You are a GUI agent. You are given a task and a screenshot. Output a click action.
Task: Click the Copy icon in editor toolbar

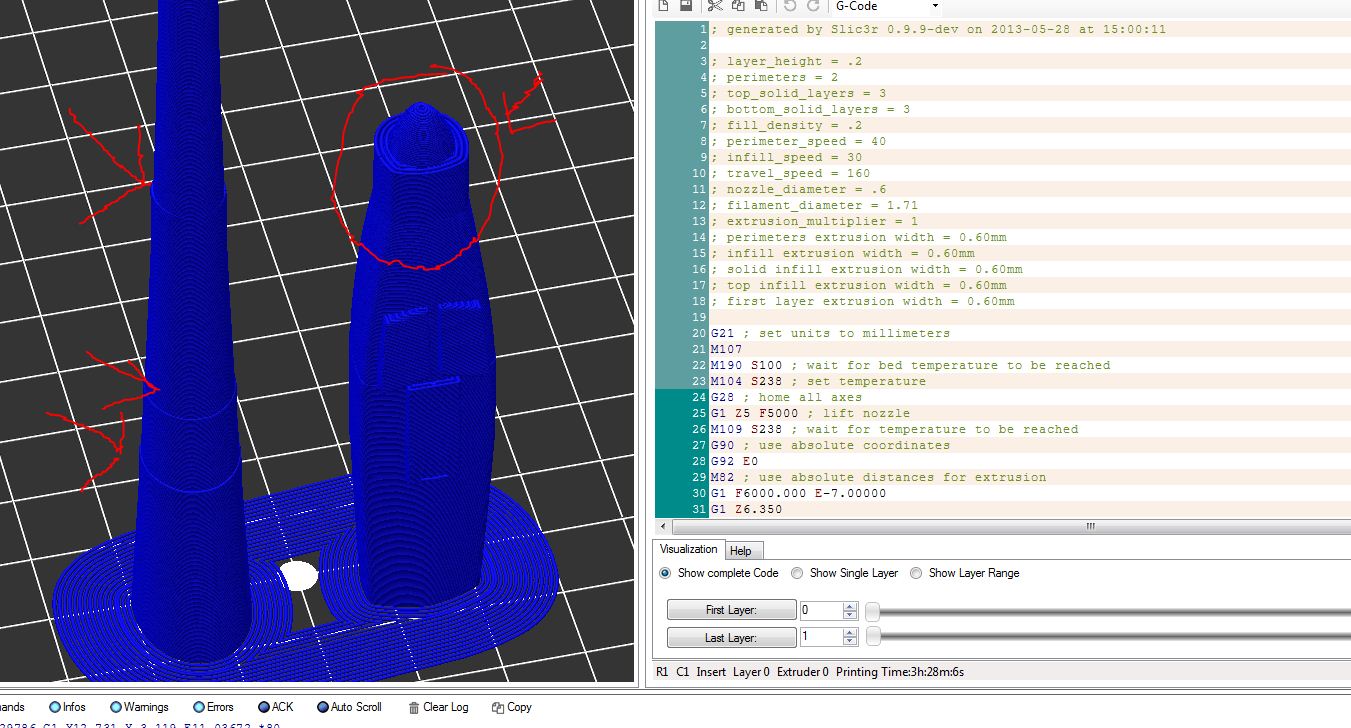(738, 6)
